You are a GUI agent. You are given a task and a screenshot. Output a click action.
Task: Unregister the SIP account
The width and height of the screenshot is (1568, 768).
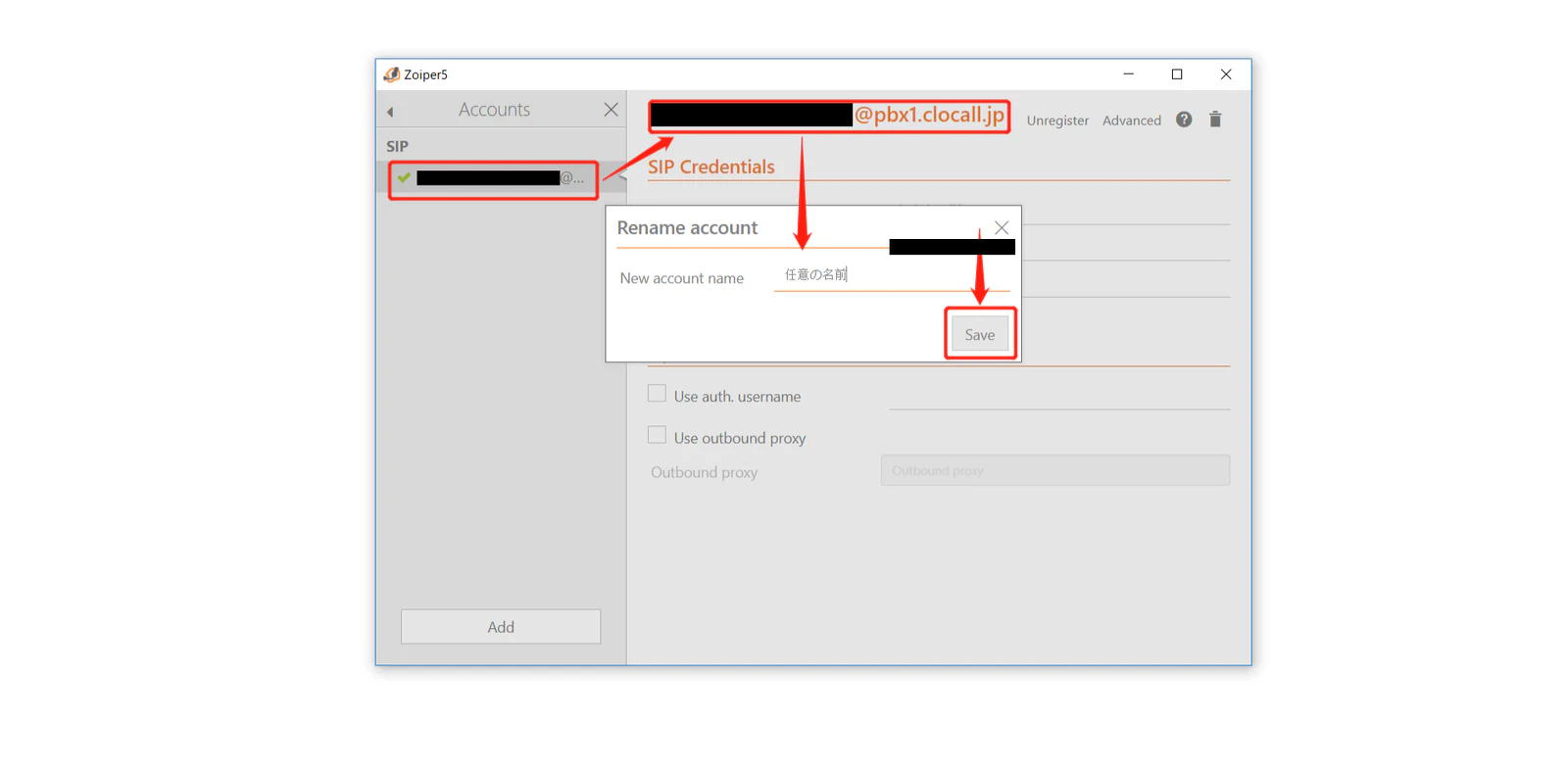pyautogui.click(x=1057, y=120)
